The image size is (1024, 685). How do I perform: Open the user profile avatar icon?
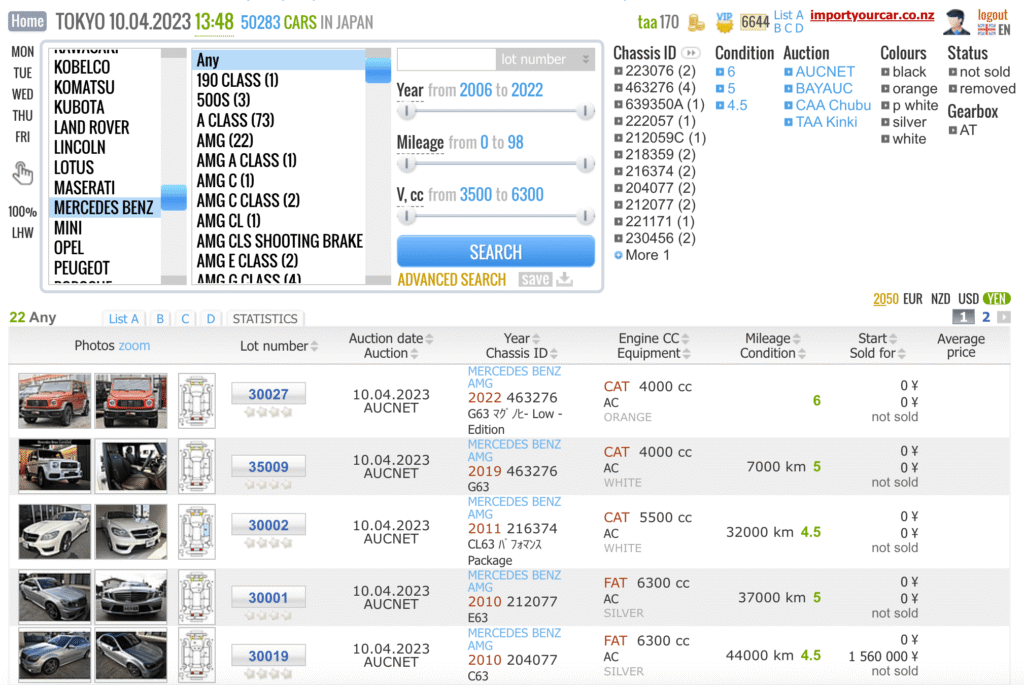pyautogui.click(x=957, y=22)
